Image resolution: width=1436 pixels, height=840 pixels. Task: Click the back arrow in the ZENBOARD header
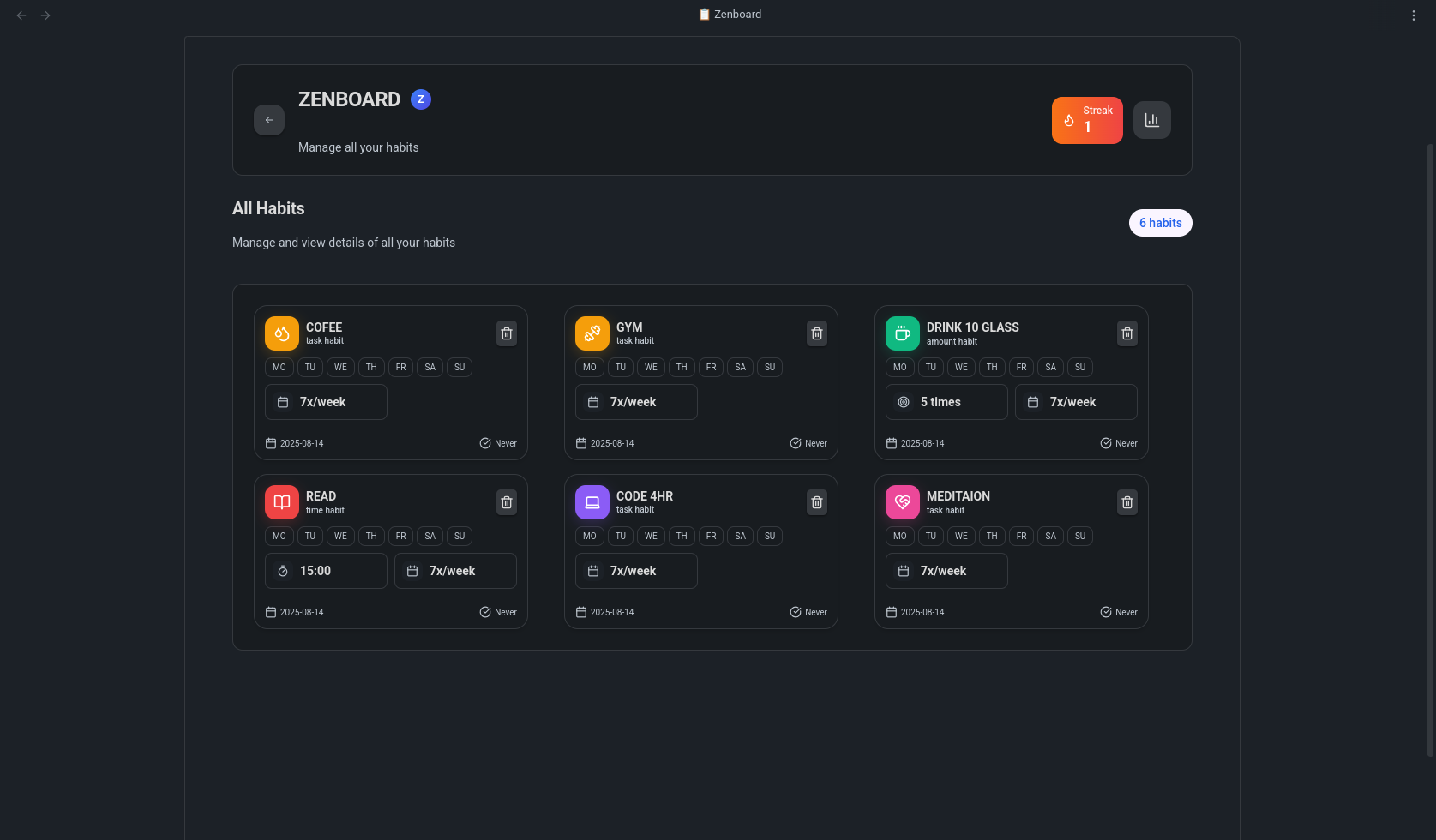click(268, 120)
